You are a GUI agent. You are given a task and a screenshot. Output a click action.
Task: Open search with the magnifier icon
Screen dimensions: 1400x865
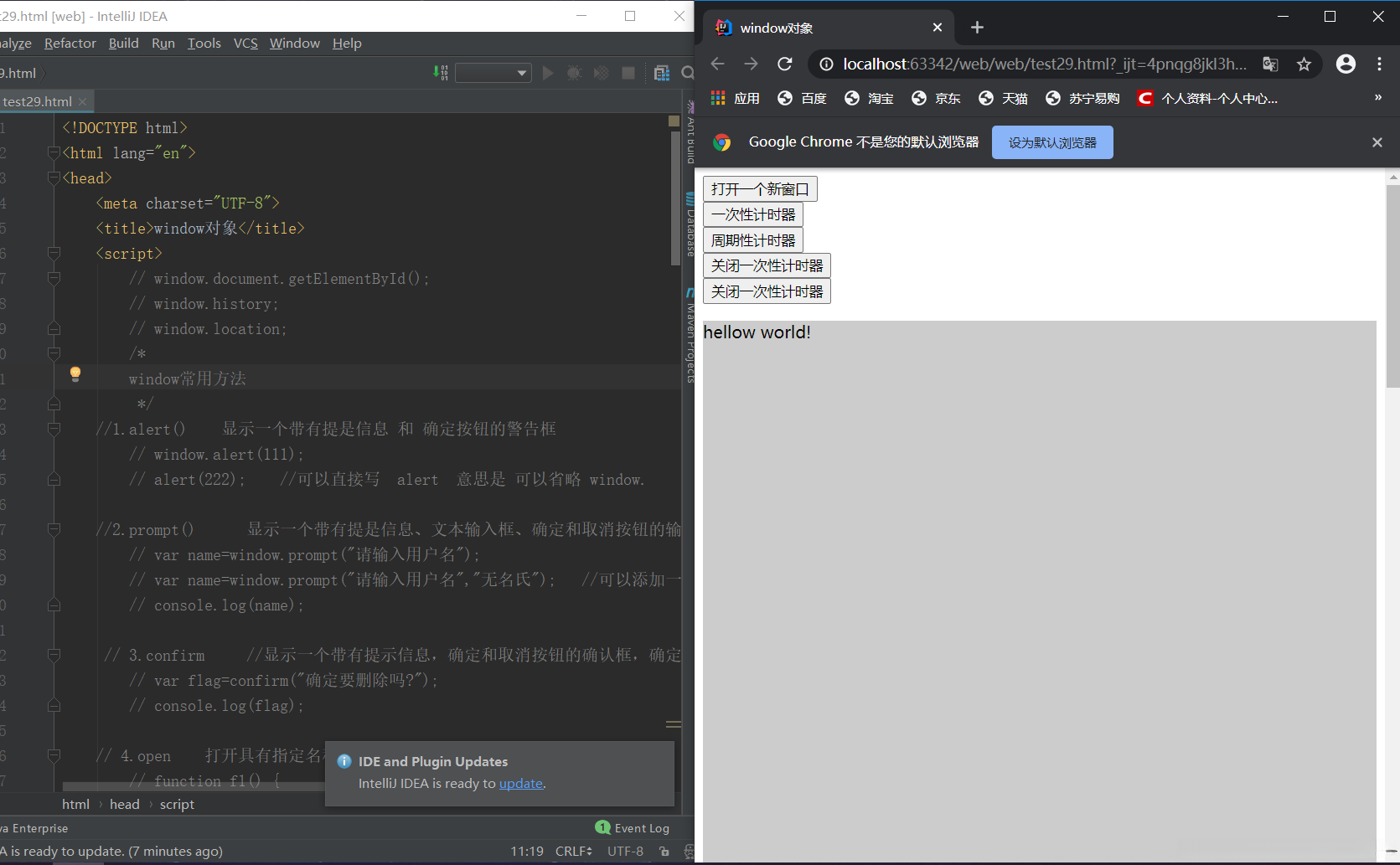[x=687, y=73]
